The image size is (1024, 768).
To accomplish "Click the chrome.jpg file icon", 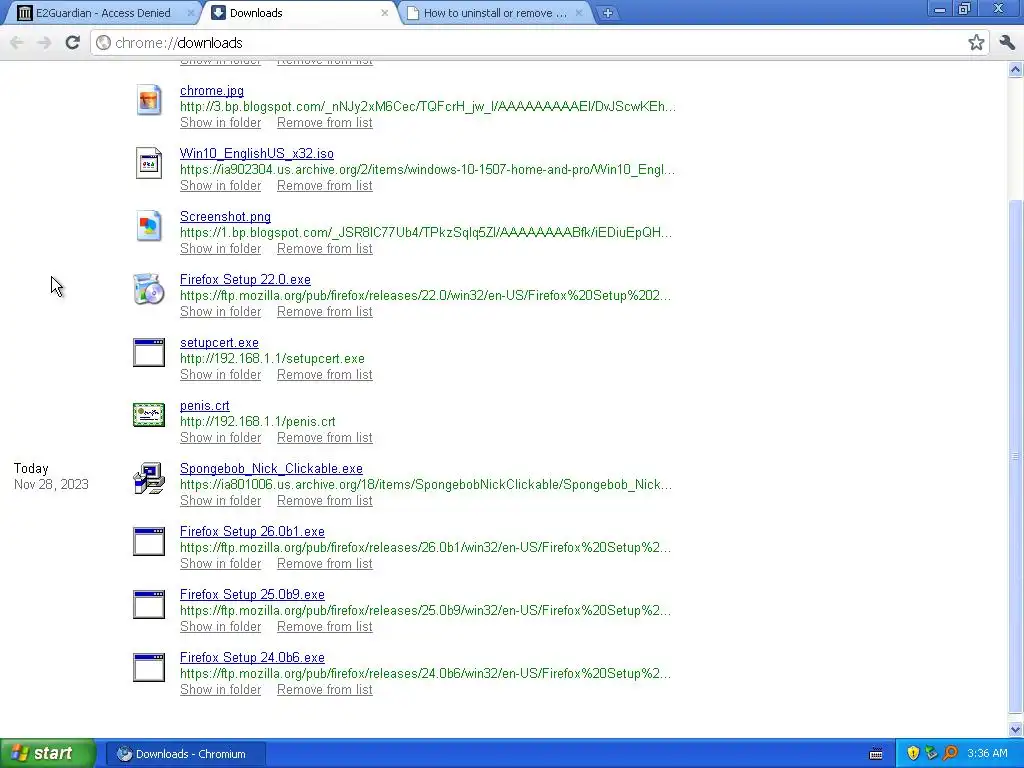I will click(149, 100).
